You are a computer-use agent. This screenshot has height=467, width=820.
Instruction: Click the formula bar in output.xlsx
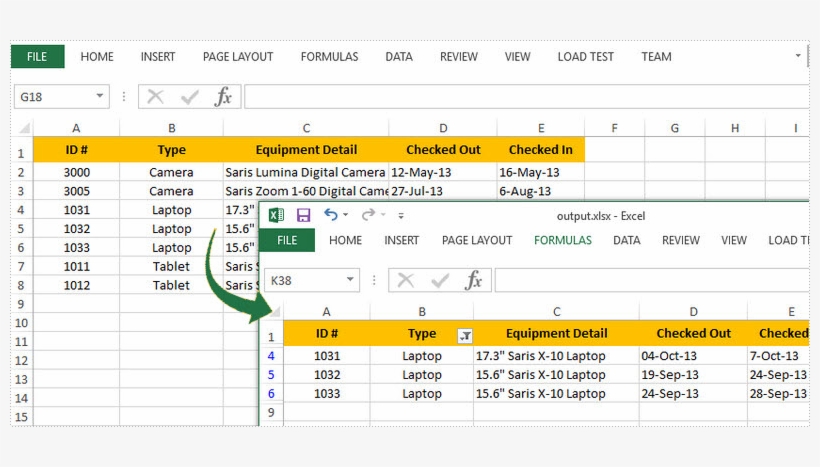click(652, 280)
